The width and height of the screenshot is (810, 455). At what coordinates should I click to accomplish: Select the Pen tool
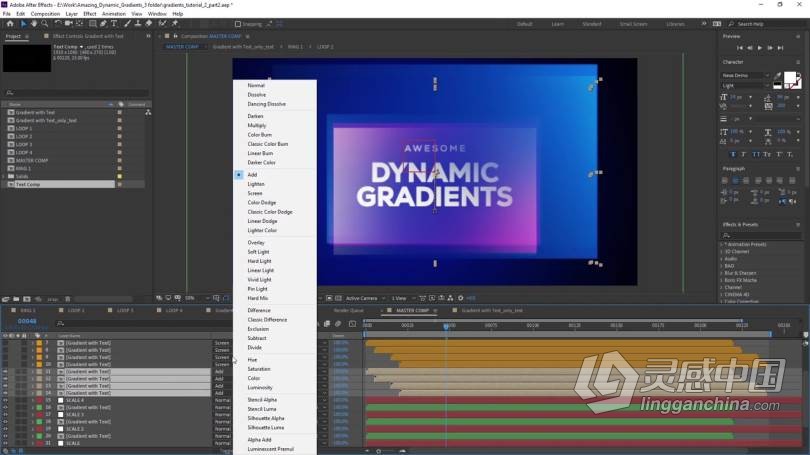coord(103,24)
